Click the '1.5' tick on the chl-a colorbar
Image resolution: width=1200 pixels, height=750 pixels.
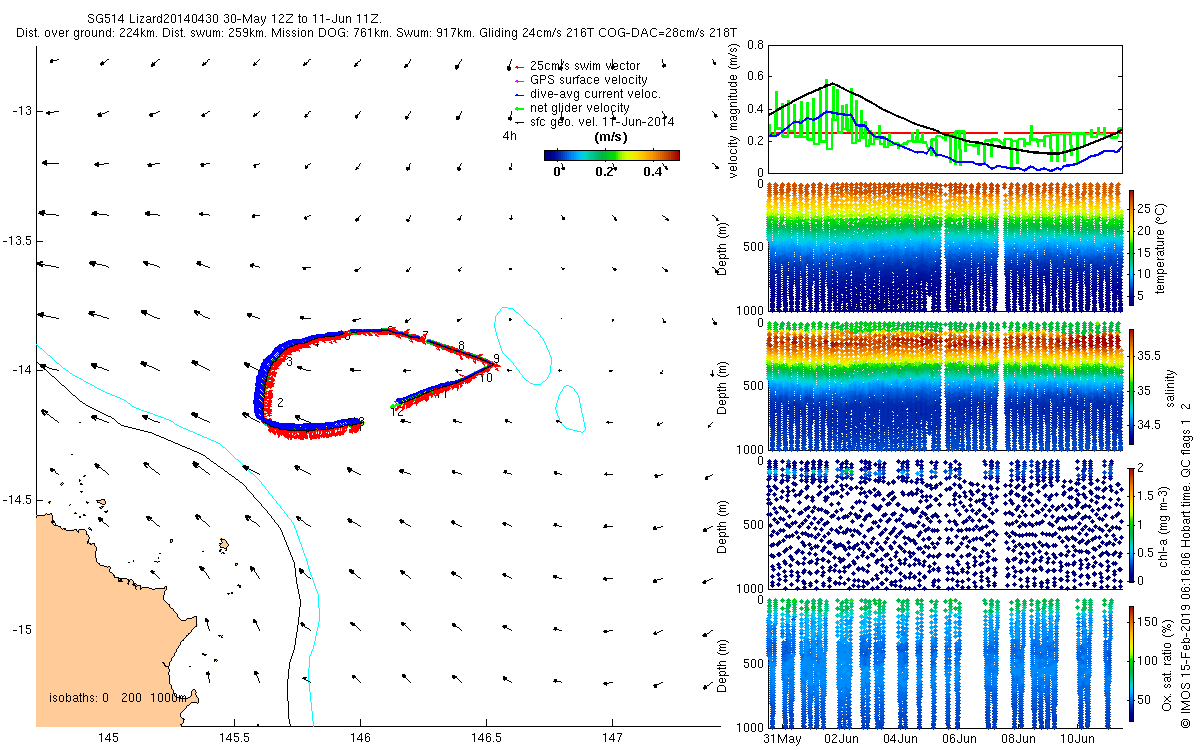(1146, 496)
